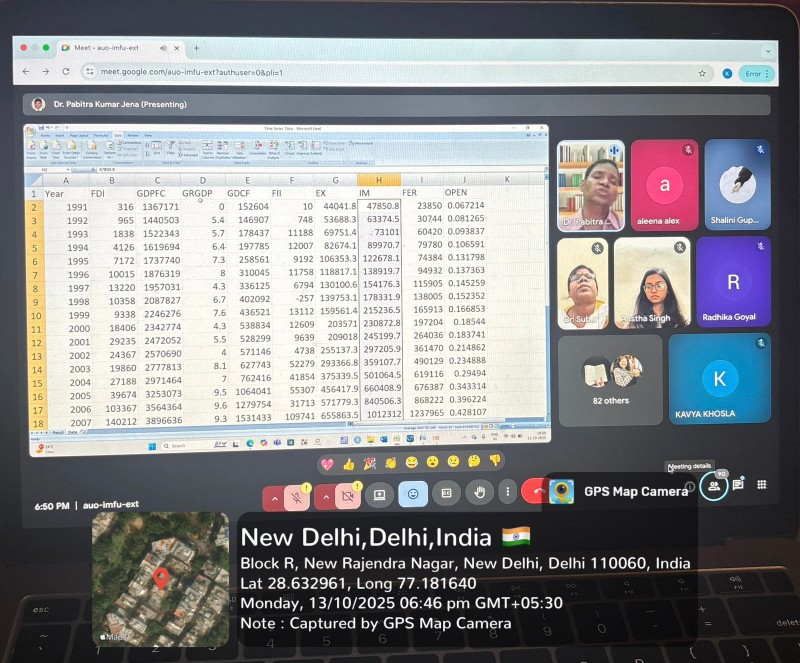Raise hand in the meeting
800x663 pixels.
(x=479, y=492)
